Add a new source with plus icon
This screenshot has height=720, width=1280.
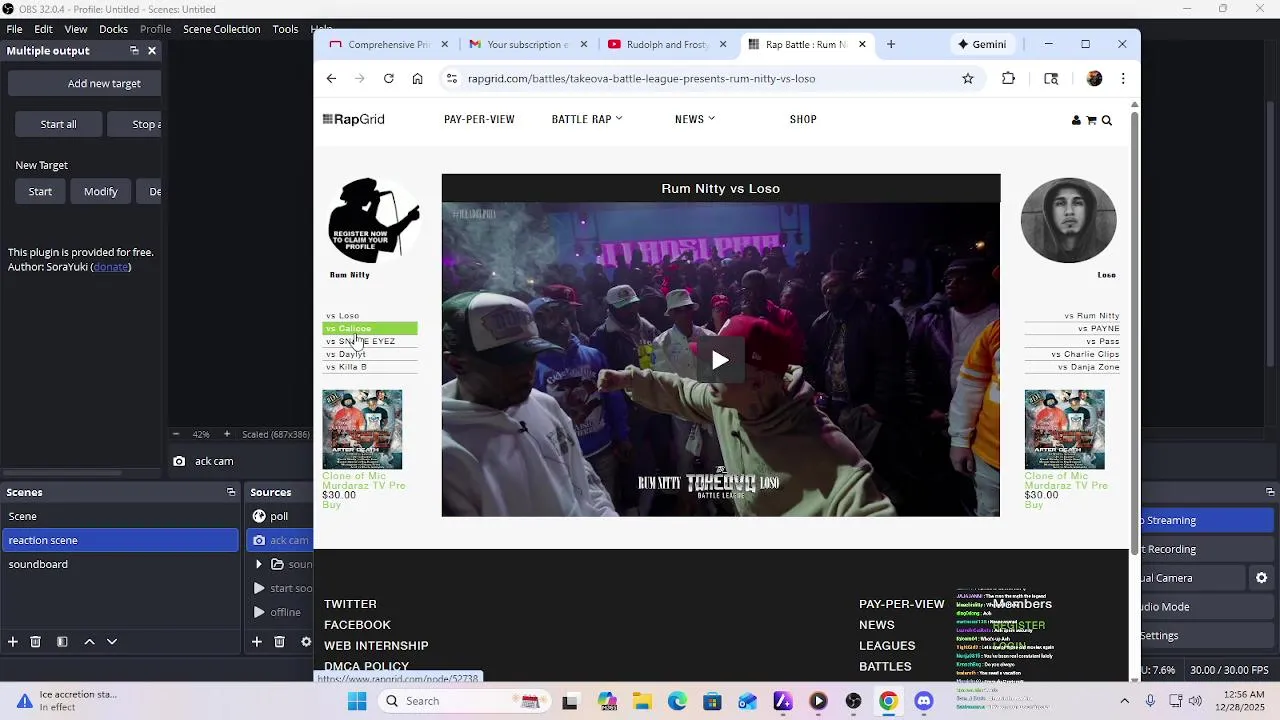coord(257,642)
